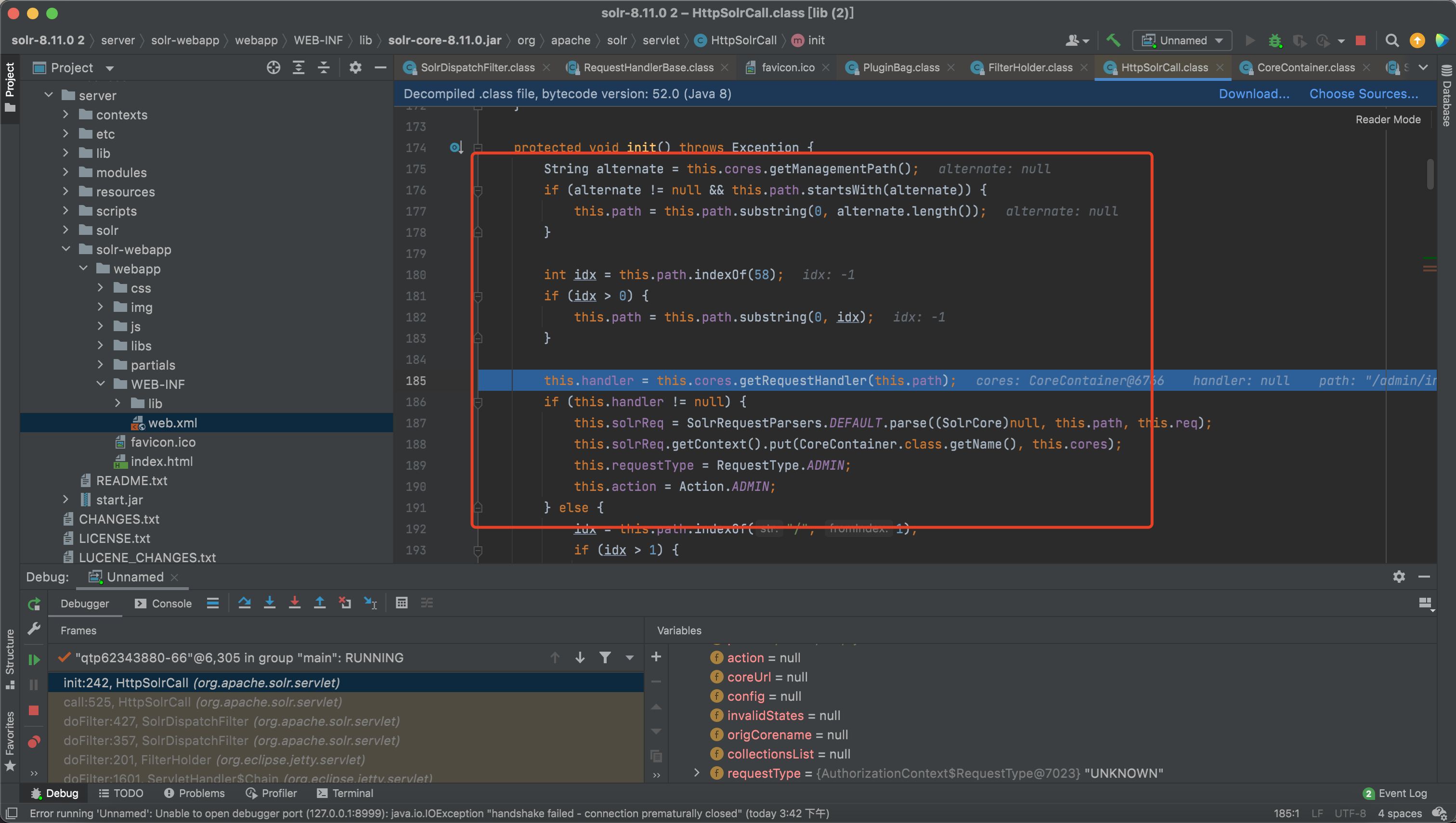Image resolution: width=1456 pixels, height=823 pixels.
Task: Toggle code fold marker on line 176
Action: (x=478, y=191)
